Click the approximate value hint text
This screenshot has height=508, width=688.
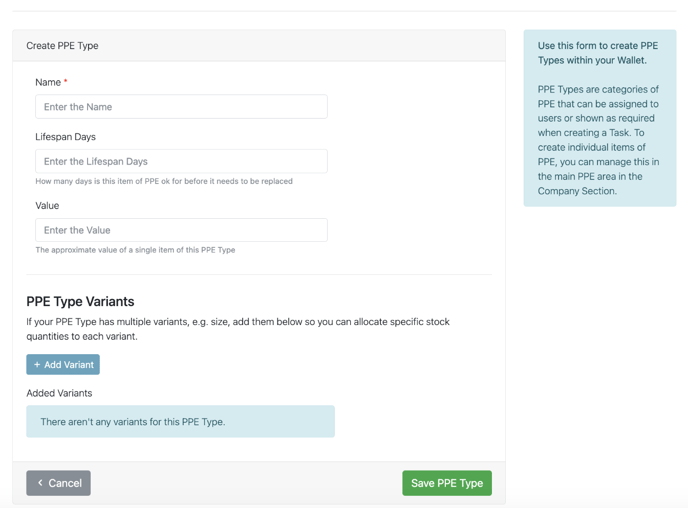pos(135,250)
